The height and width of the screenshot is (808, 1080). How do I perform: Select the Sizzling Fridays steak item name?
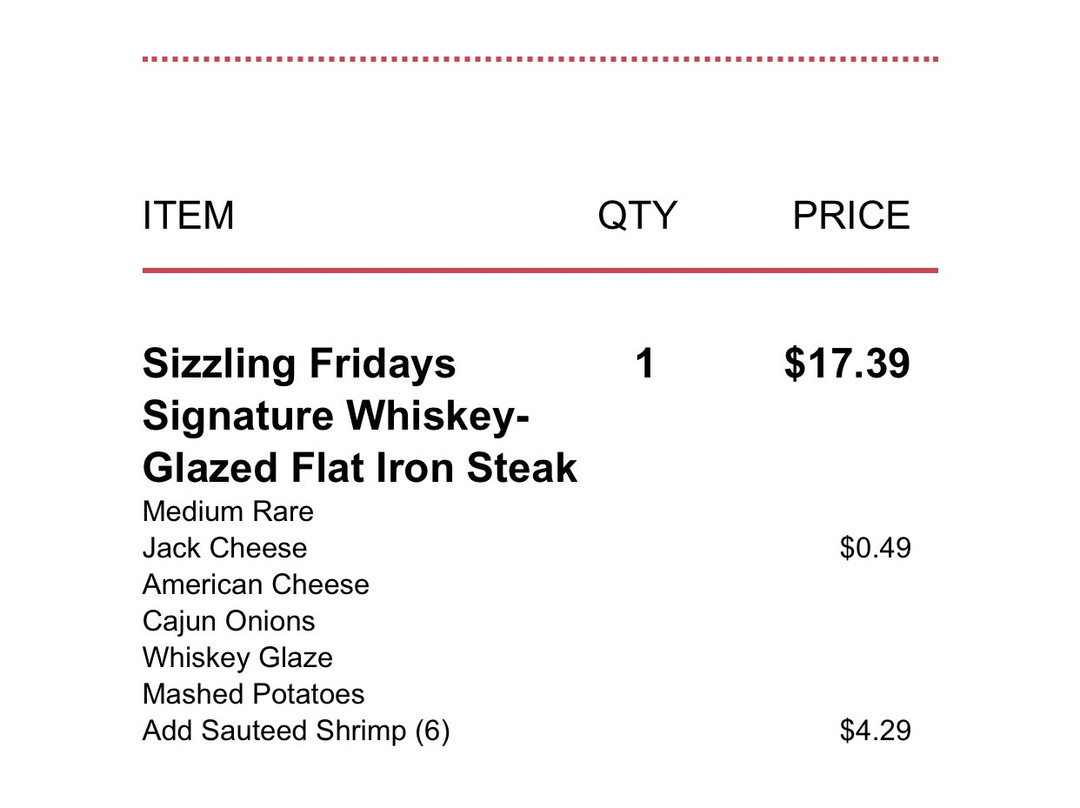(x=360, y=415)
